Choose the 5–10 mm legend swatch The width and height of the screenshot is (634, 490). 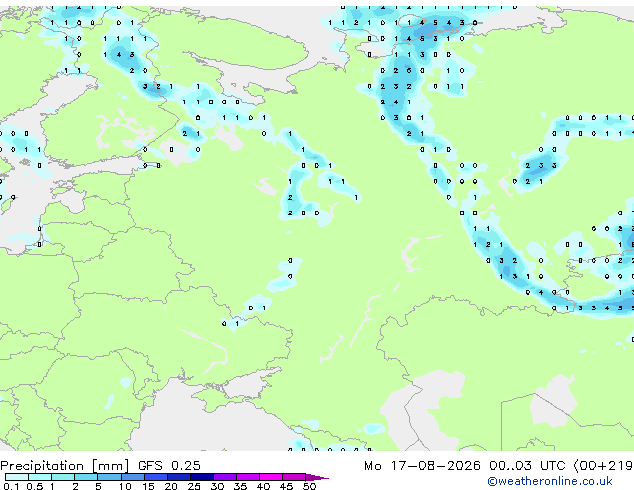[x=109, y=477]
